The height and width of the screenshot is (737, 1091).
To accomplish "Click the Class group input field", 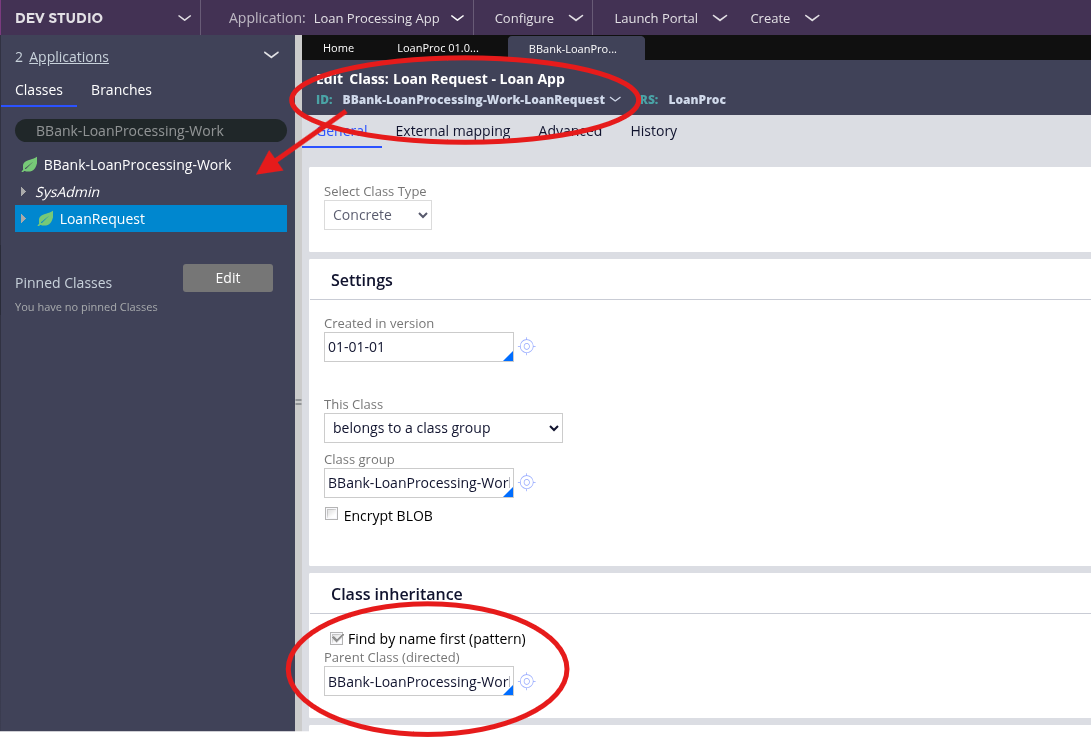I will (x=418, y=483).
